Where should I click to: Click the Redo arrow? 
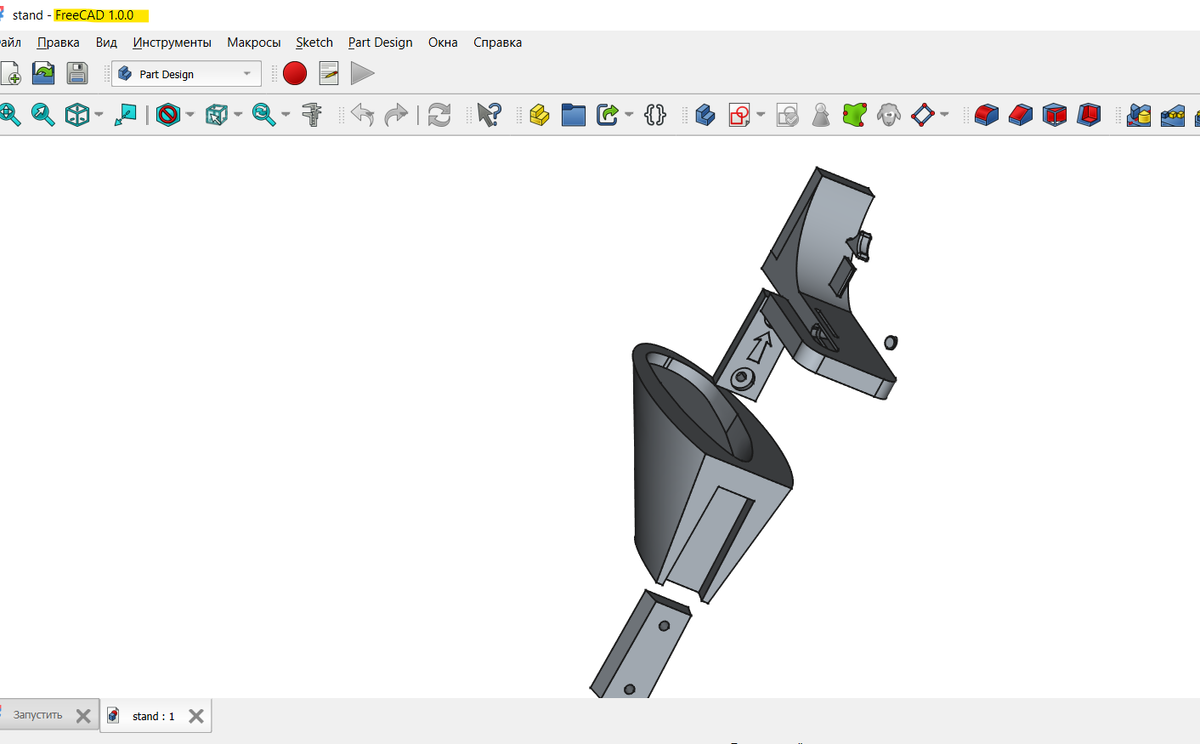click(396, 115)
